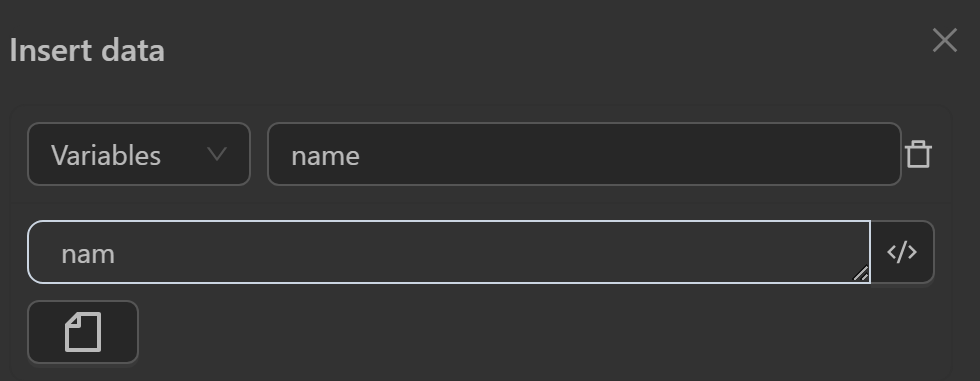Dismiss the dialog using the X
The width and height of the screenshot is (980, 381).
tap(944, 41)
